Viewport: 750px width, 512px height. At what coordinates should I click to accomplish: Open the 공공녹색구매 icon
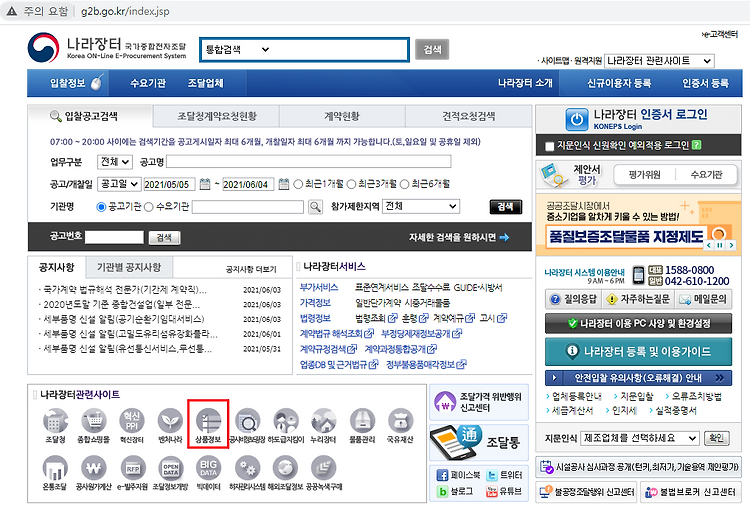(324, 468)
